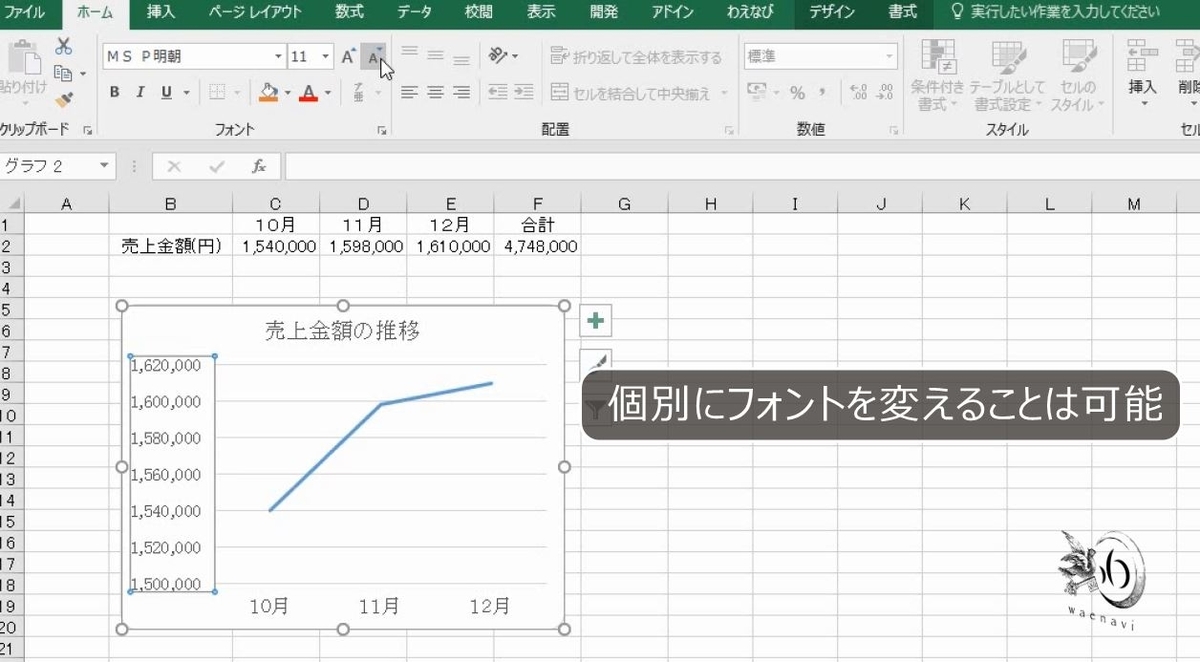Image resolution: width=1200 pixels, height=662 pixels.
Task: Toggle italic formatting
Action: tap(139, 91)
